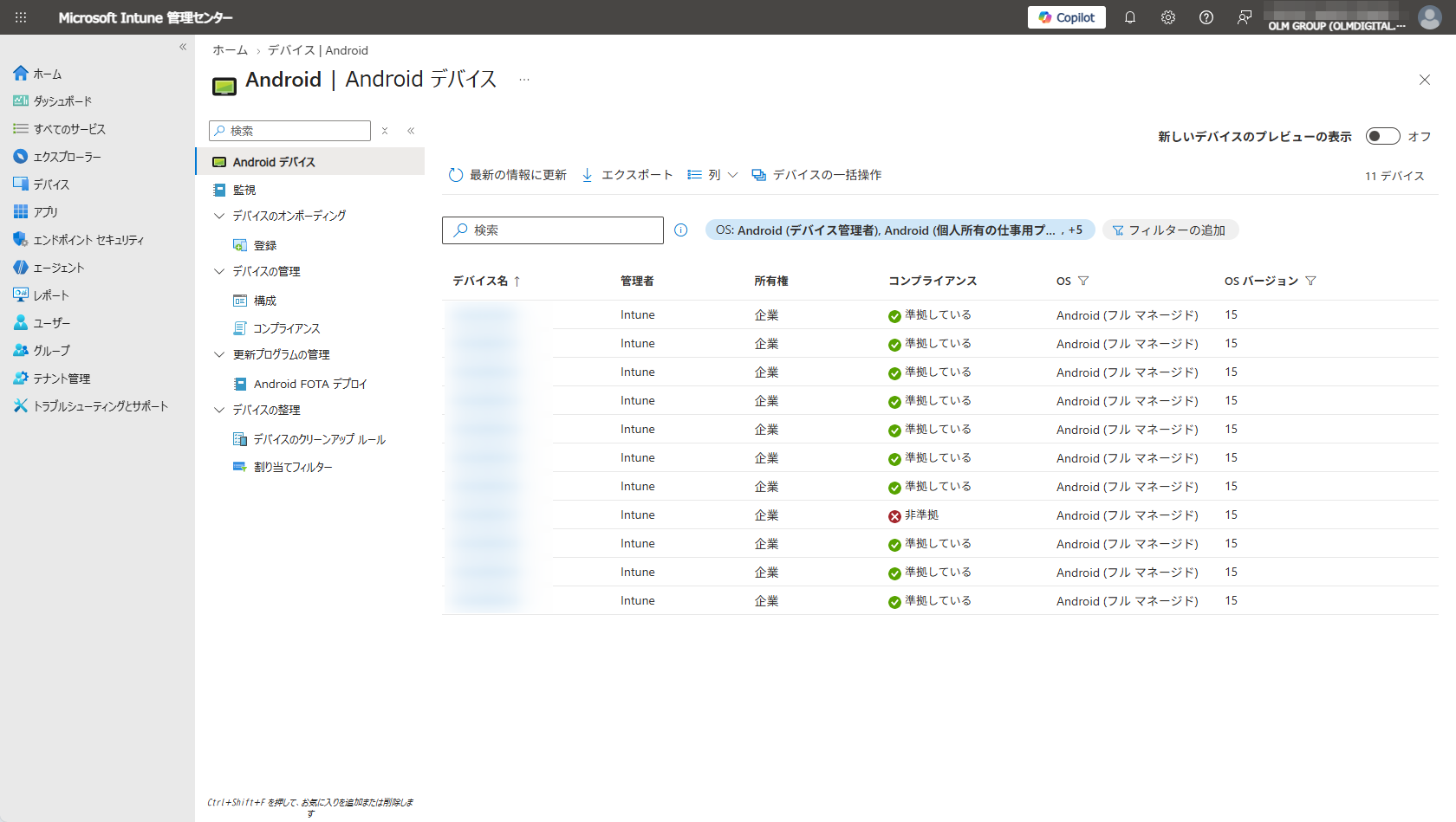The width and height of the screenshot is (1456, 822).
Task: Collapse the left navigation sidebar
Action: coord(183,47)
